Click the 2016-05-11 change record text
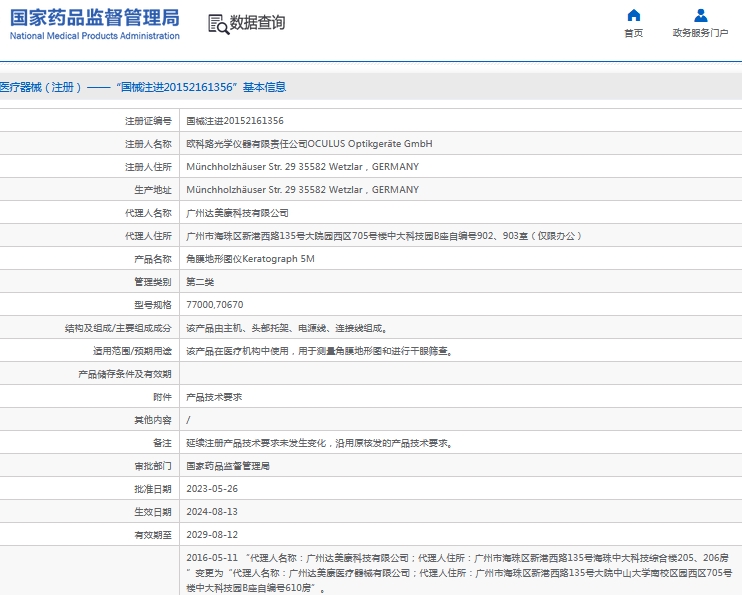This screenshot has height=595, width=742. click(459, 573)
